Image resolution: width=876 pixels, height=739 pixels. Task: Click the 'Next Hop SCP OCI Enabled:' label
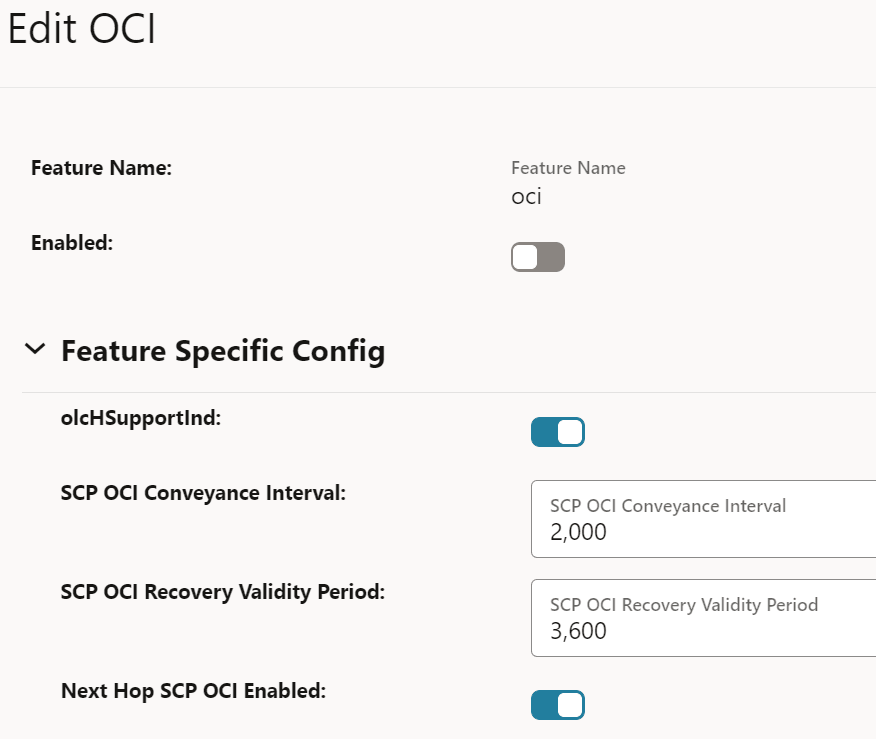click(193, 690)
